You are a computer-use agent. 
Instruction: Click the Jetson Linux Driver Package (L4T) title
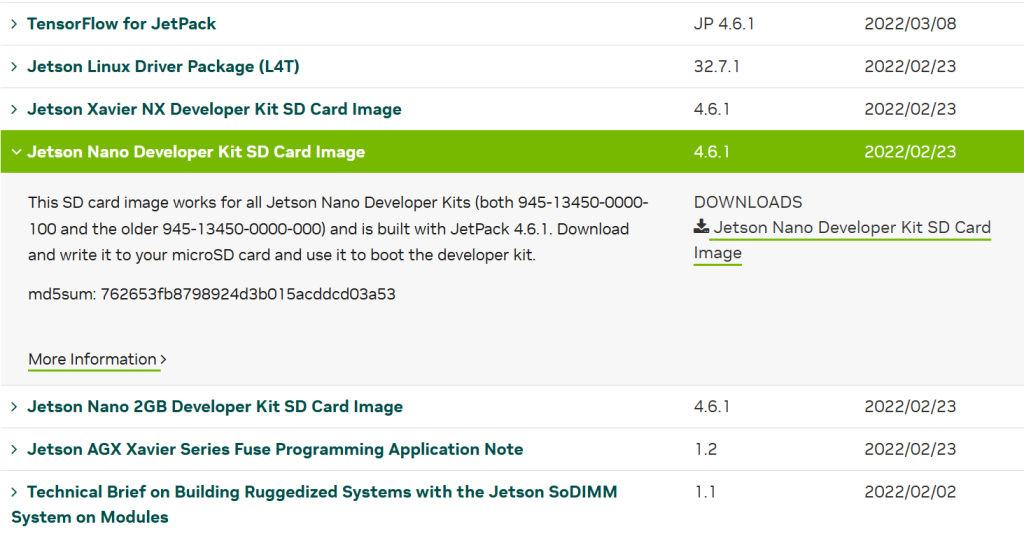163,67
